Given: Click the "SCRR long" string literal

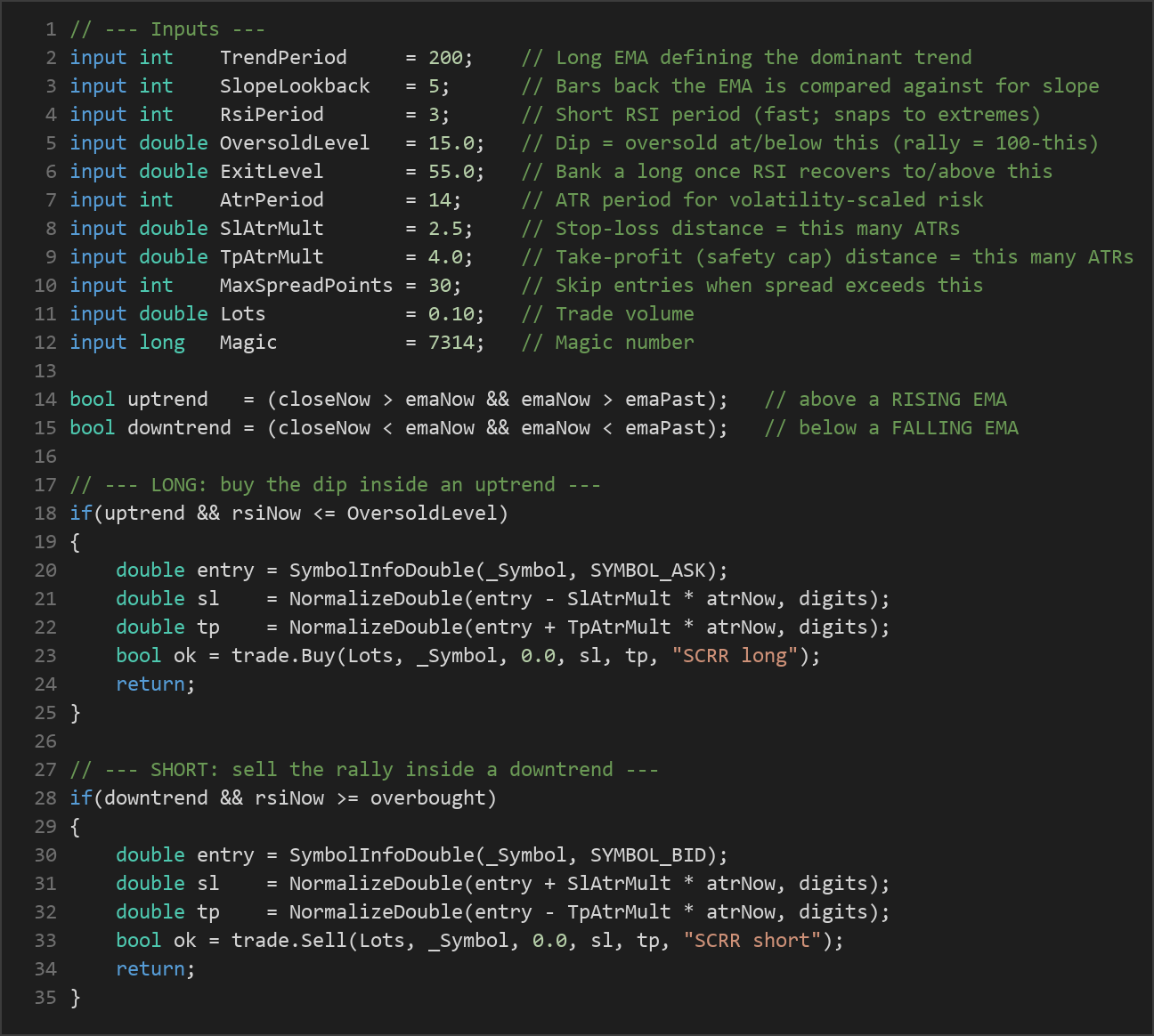Looking at the screenshot, I should click(x=735, y=656).
